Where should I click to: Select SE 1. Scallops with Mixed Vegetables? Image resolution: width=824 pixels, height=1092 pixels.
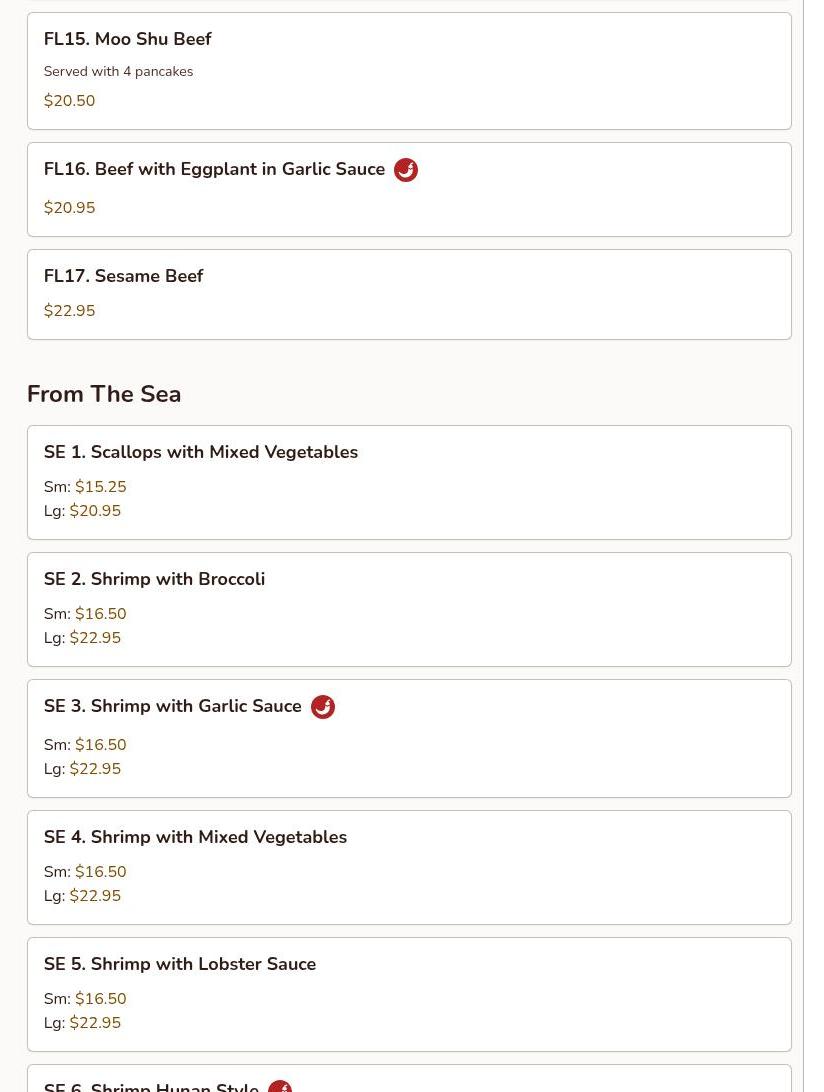(200, 452)
